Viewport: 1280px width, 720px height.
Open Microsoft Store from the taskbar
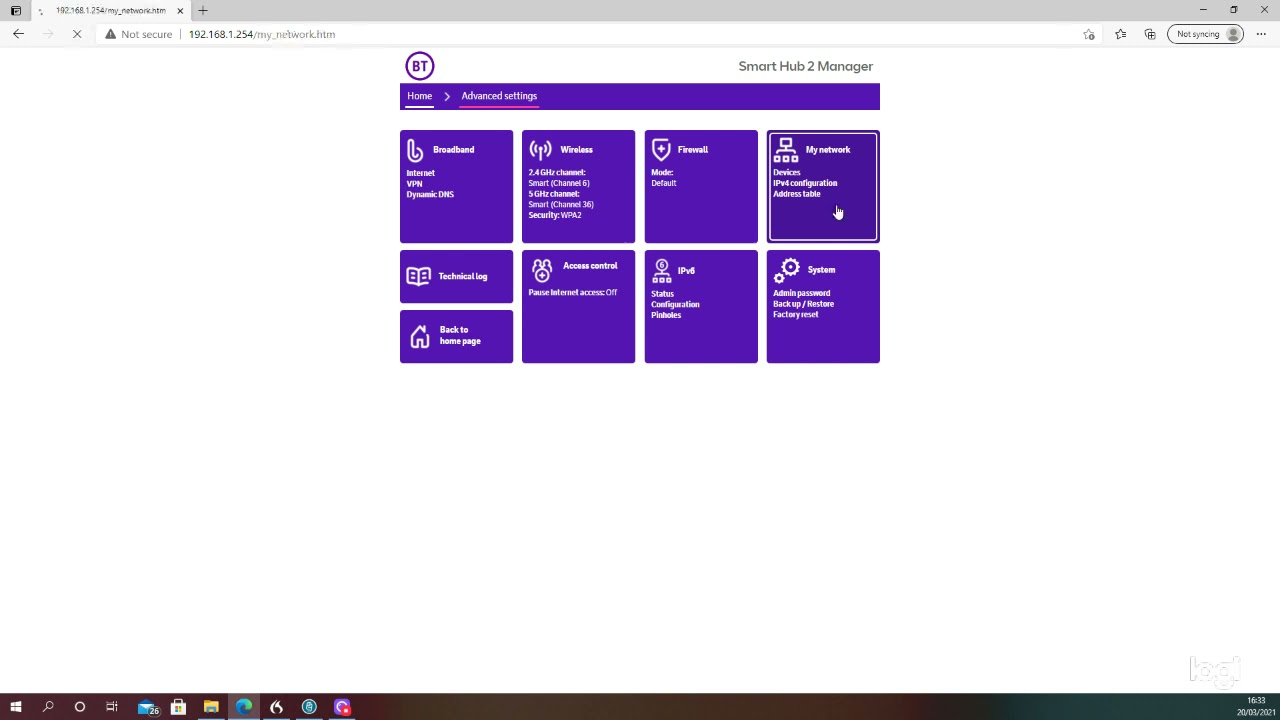[178, 707]
